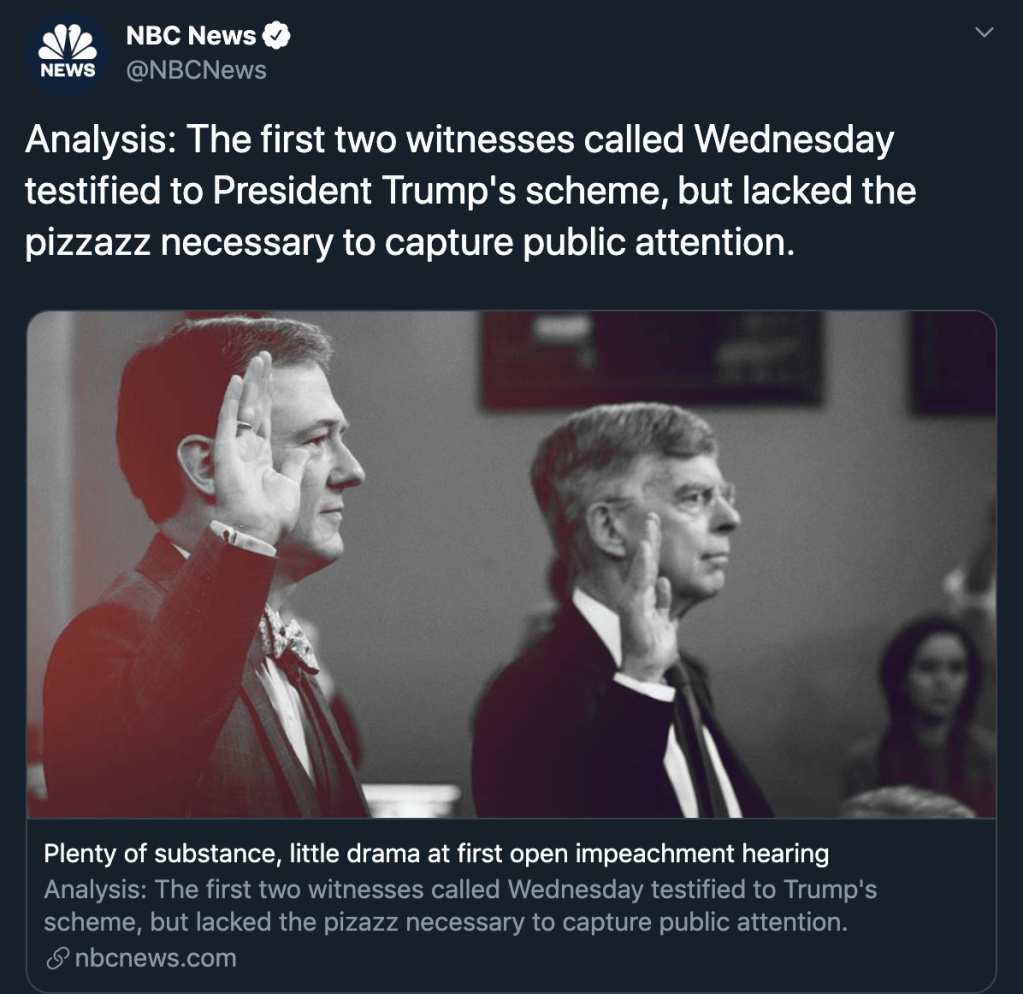The image size is (1023, 994).
Task: Click headline 'Plenty of substance, little drama'
Action: click(436, 853)
